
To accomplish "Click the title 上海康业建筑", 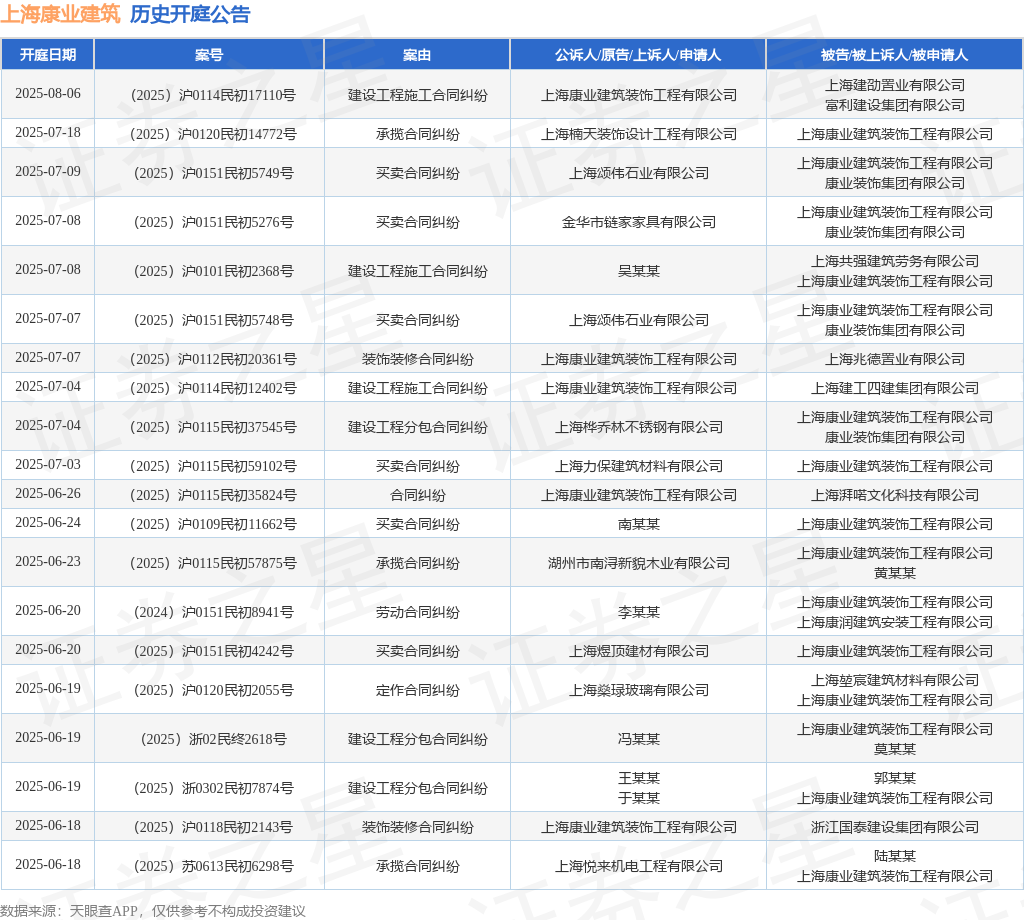I will point(61,14).
